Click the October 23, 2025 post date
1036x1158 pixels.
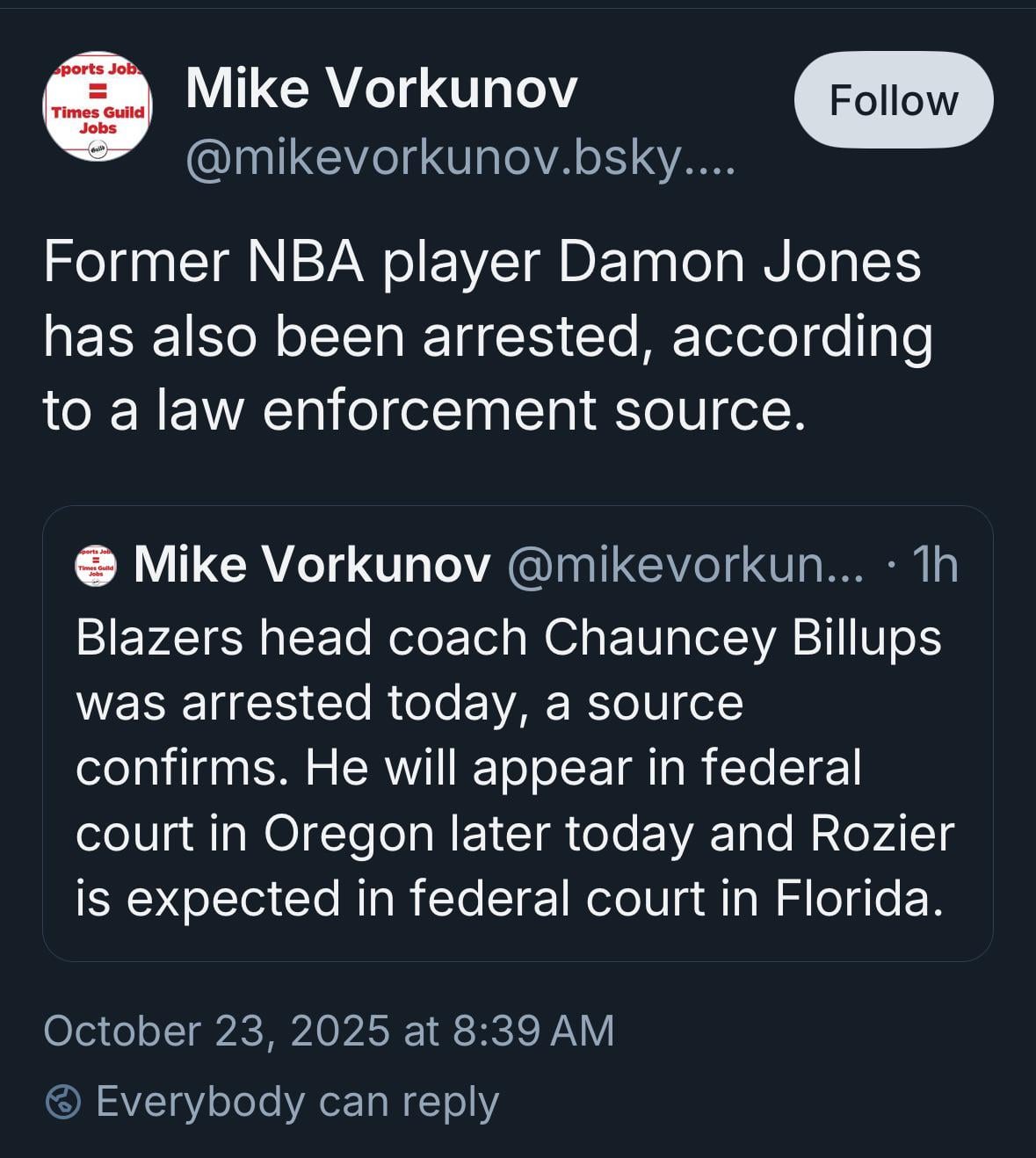click(216, 1031)
